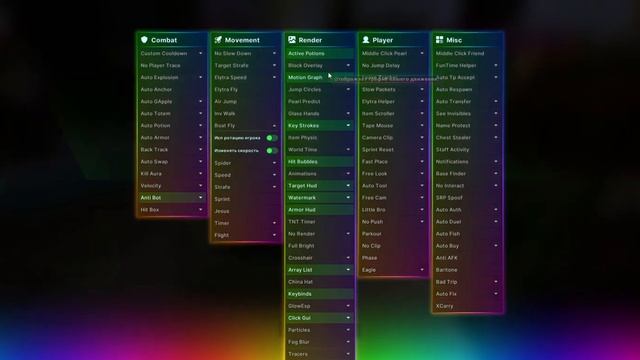This screenshot has height=360, width=640.
Task: Open the Middle Click Pearl options arrow
Action: (422, 53)
